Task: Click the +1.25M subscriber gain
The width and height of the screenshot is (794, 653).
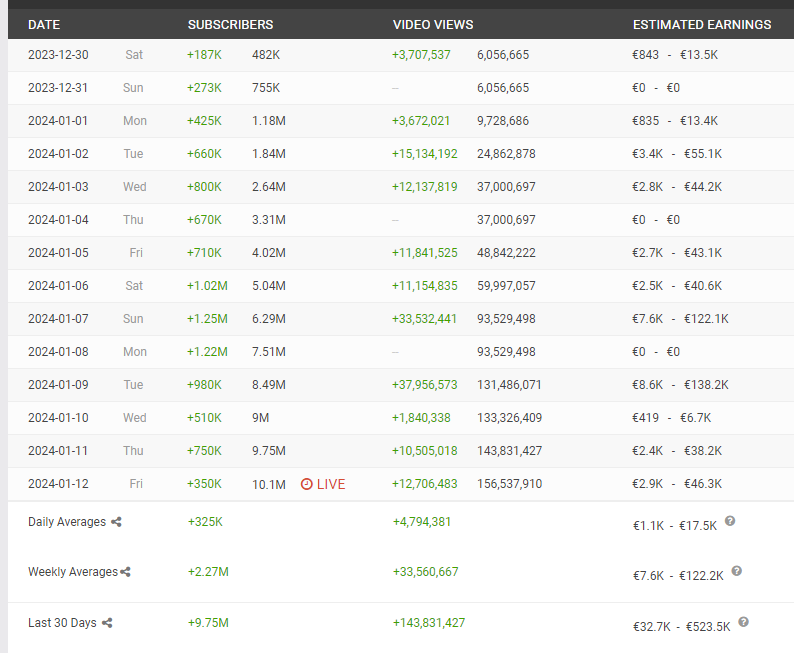Action: pyautogui.click(x=207, y=318)
